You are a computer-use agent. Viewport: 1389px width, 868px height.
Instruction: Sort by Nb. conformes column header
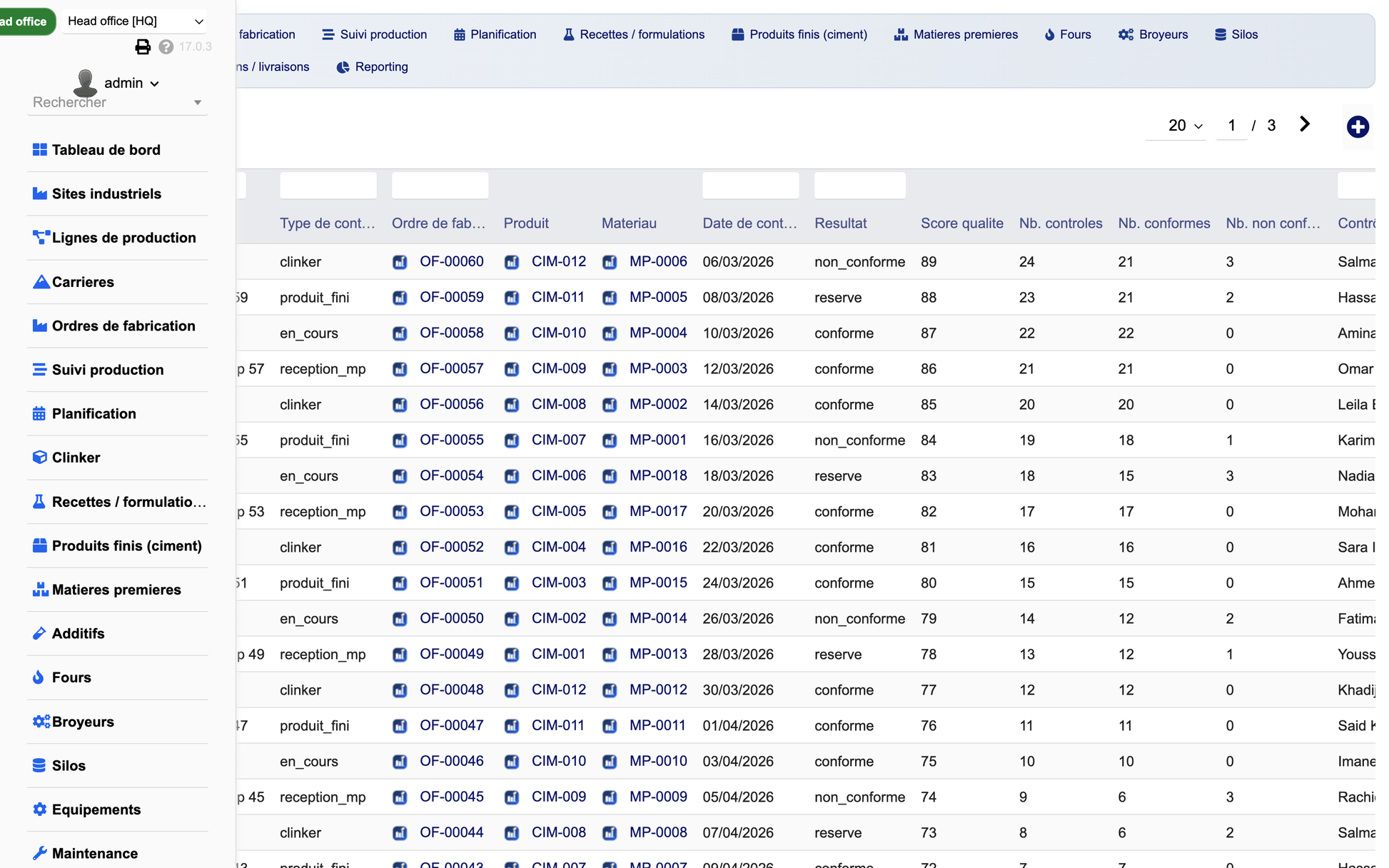[1164, 223]
